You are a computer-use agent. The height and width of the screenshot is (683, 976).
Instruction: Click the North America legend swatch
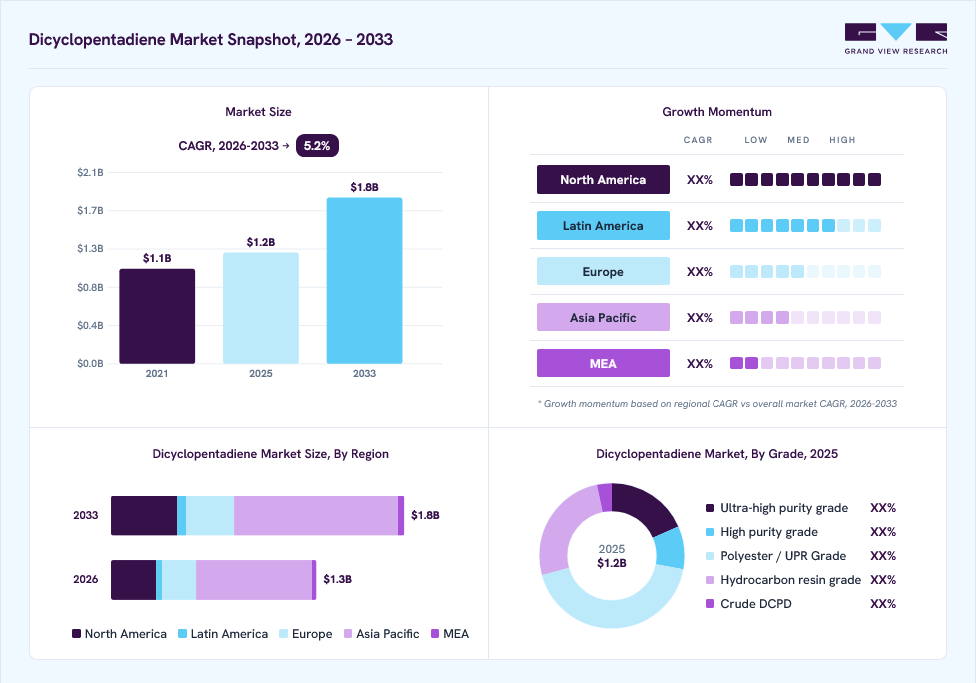pos(77,634)
